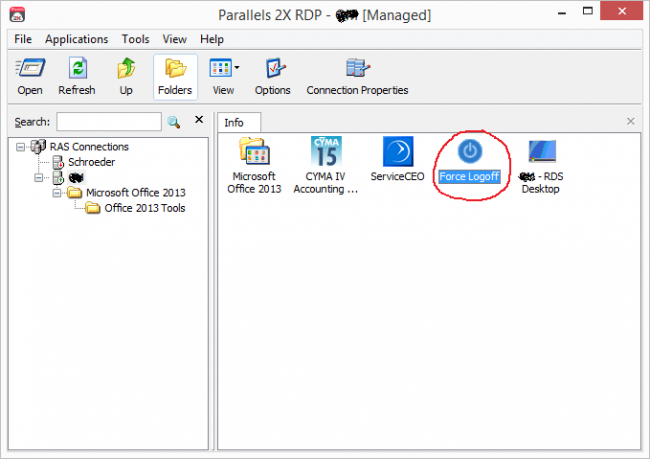This screenshot has height=459, width=650.
Task: Select RAS Connections in the tree
Action: pos(89,147)
